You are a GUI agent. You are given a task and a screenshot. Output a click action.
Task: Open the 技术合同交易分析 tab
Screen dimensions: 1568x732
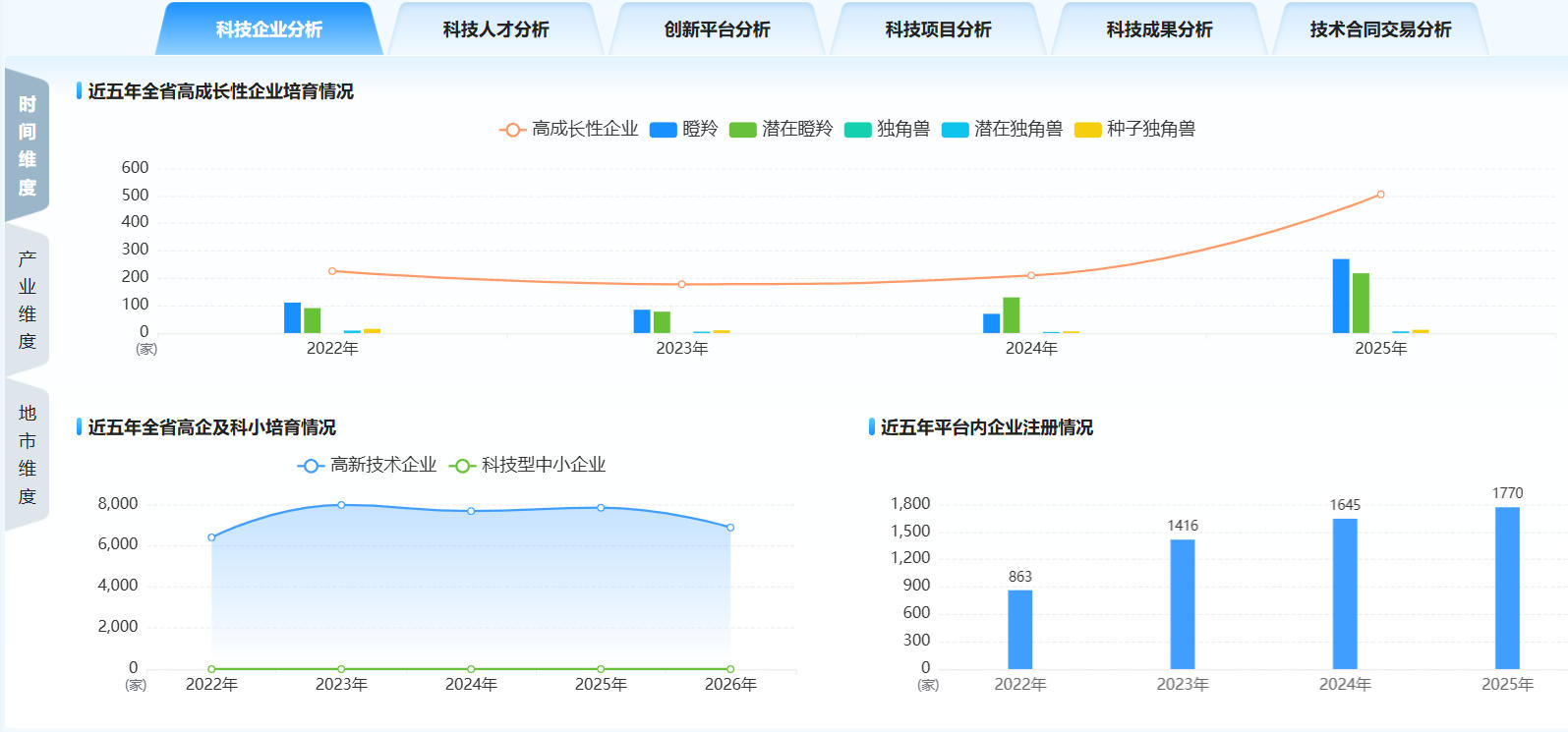[1380, 29]
